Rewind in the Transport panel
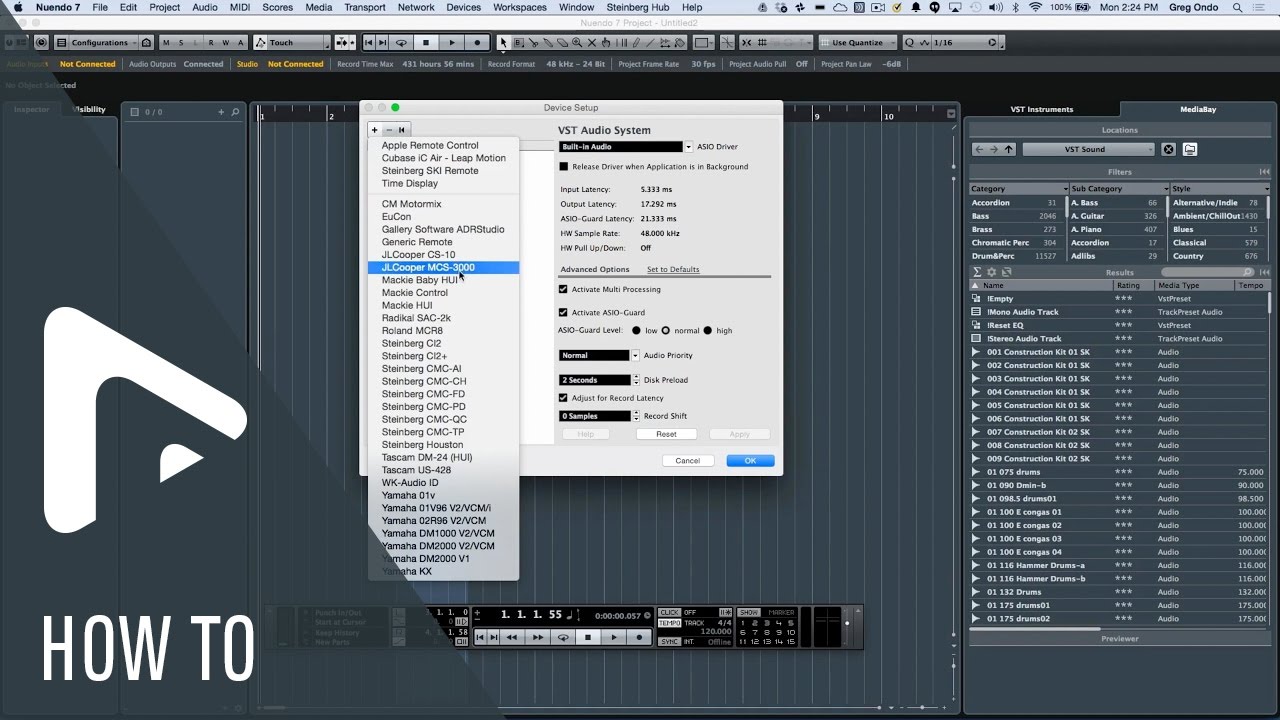 (512, 637)
